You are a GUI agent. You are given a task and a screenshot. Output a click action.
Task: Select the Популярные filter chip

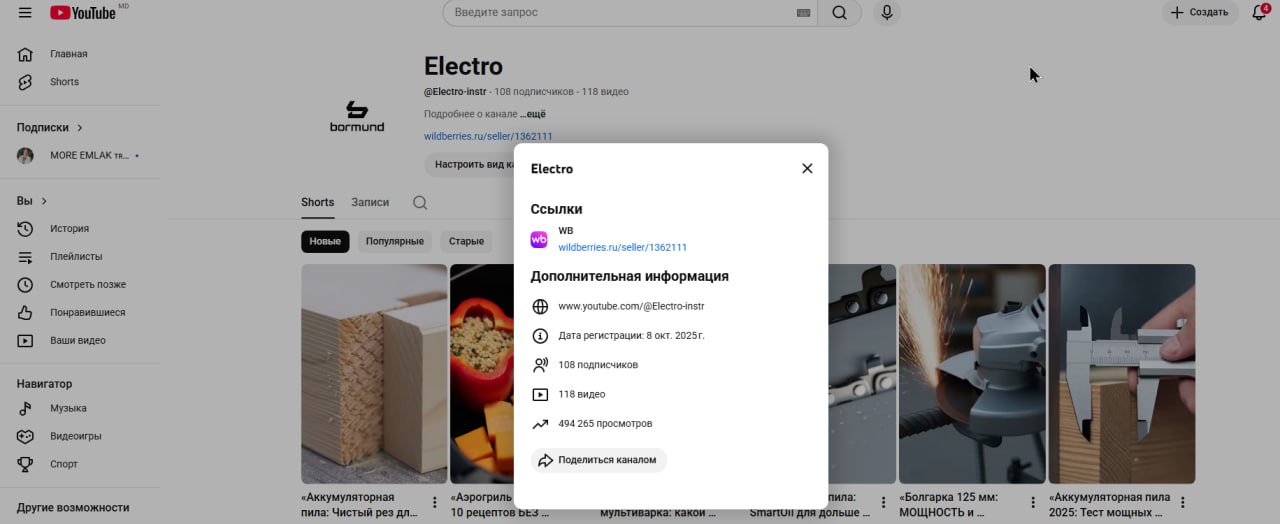tap(395, 241)
